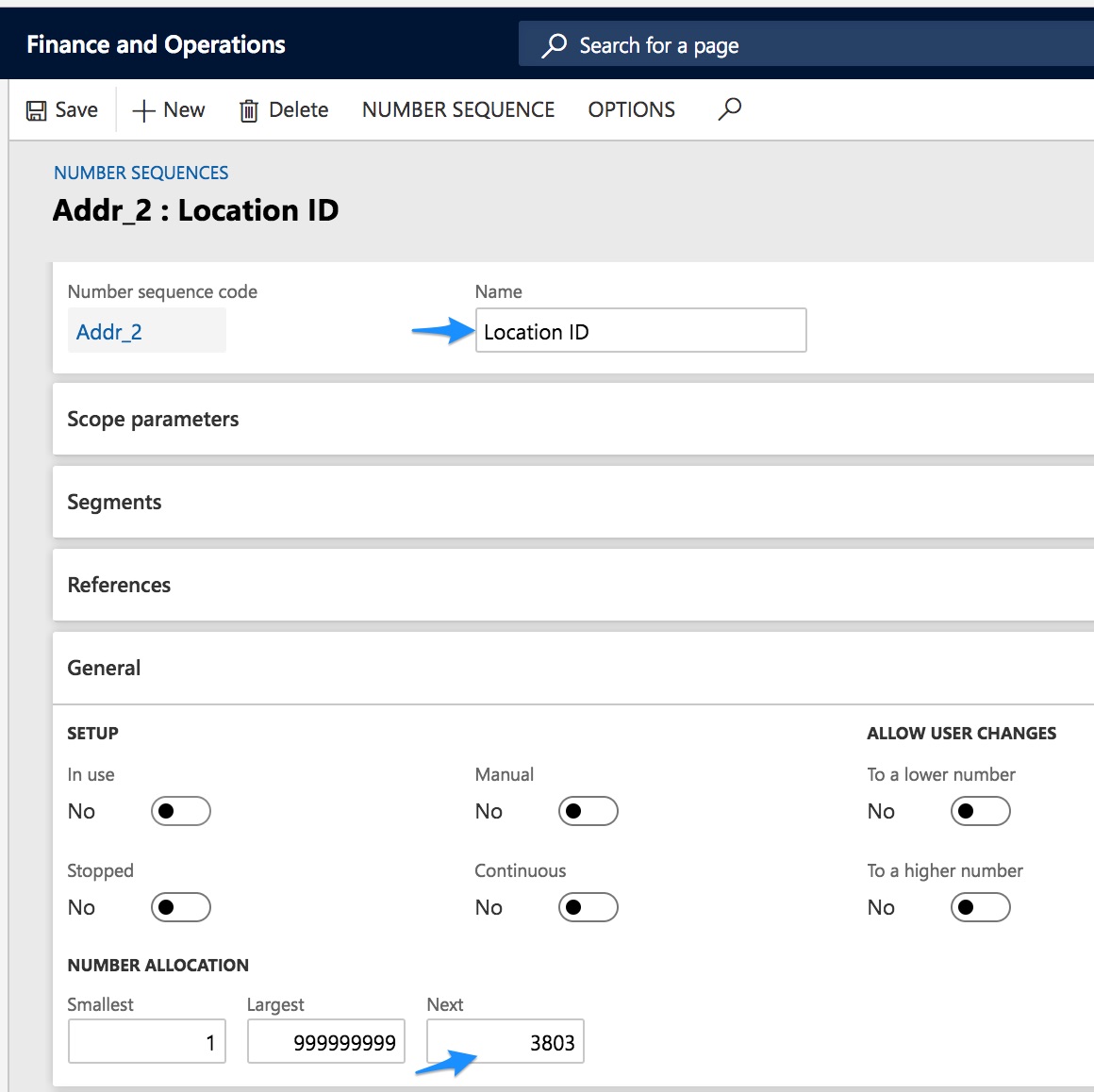The height and width of the screenshot is (1092, 1094).
Task: Click the Delete button label
Action: [299, 109]
